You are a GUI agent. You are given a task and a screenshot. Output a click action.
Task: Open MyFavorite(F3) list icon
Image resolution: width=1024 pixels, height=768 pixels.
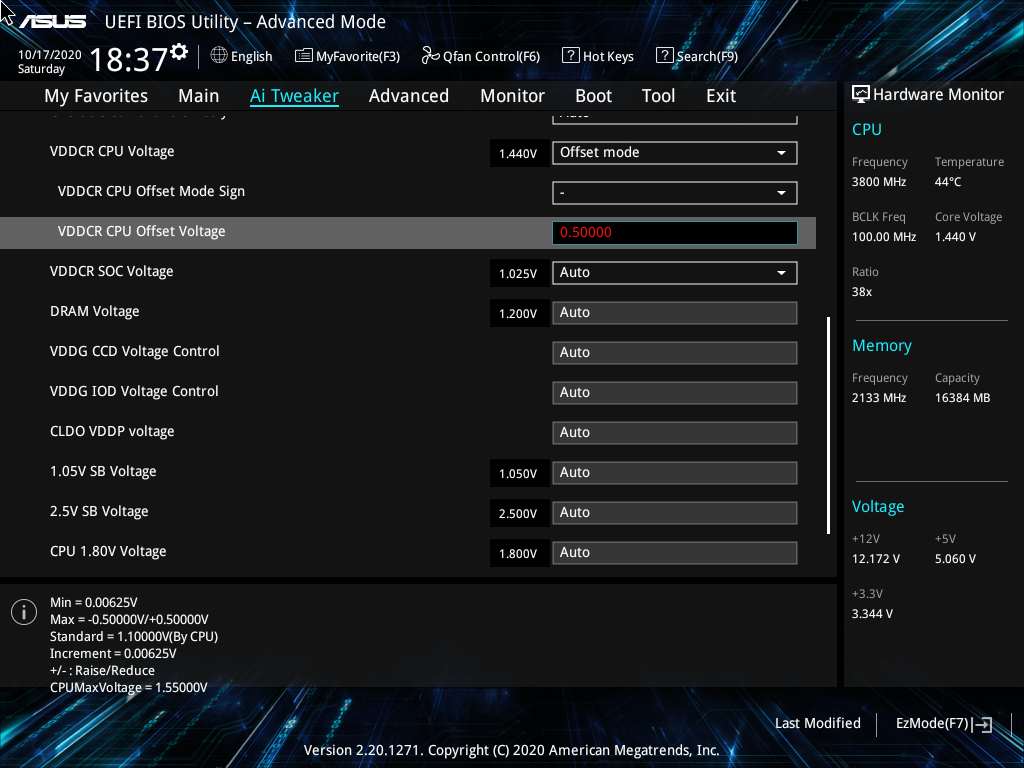304,56
